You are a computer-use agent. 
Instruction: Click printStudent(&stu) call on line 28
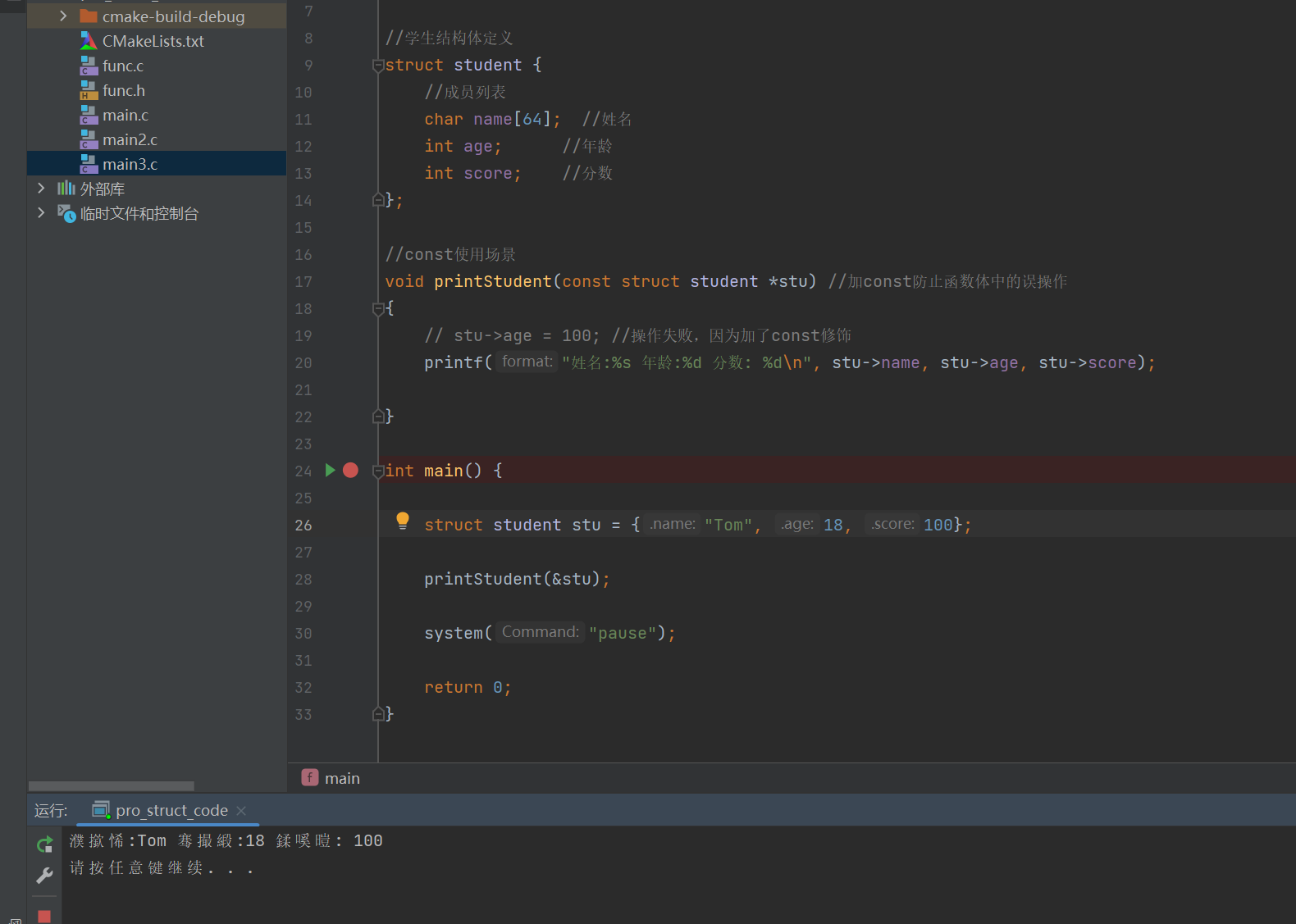tap(517, 579)
